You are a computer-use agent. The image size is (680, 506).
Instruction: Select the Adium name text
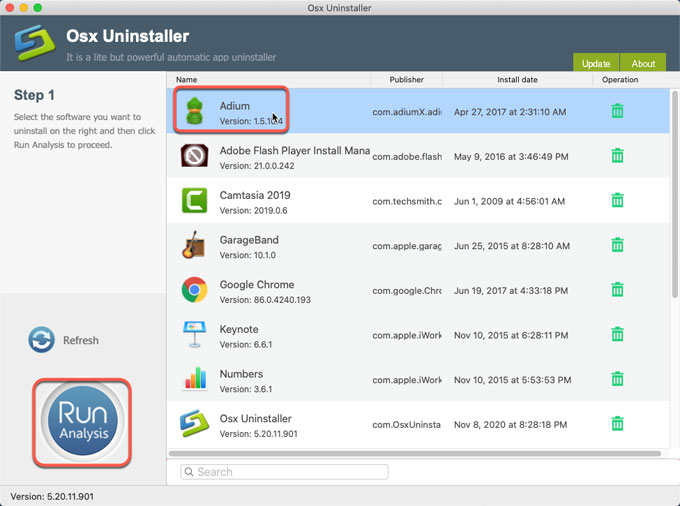(235, 106)
